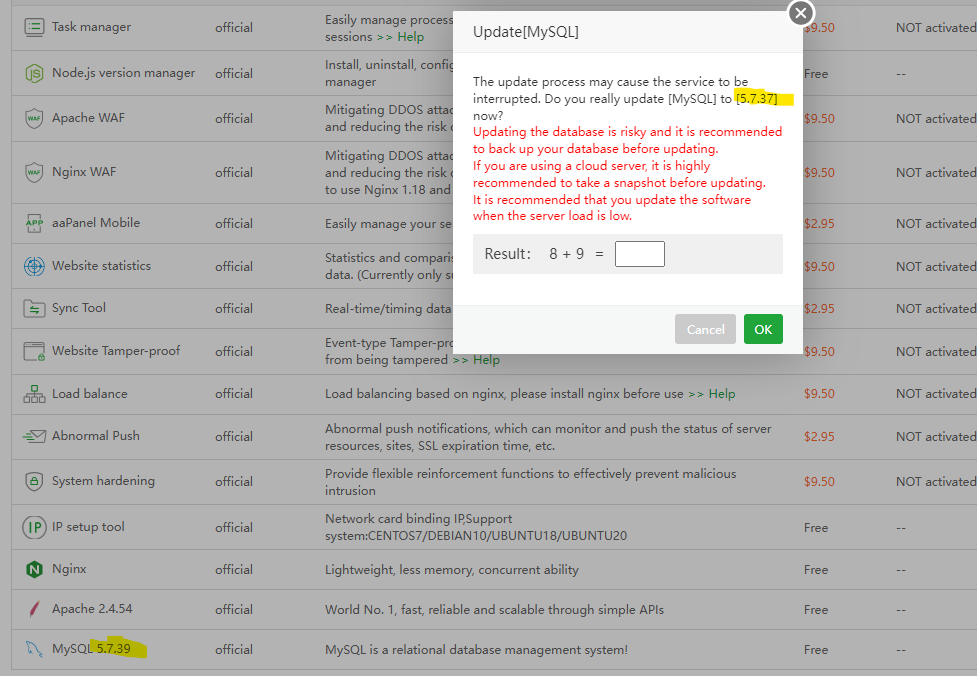Click the Node.js version manager icon
This screenshot has width=977, height=676.
point(32,72)
